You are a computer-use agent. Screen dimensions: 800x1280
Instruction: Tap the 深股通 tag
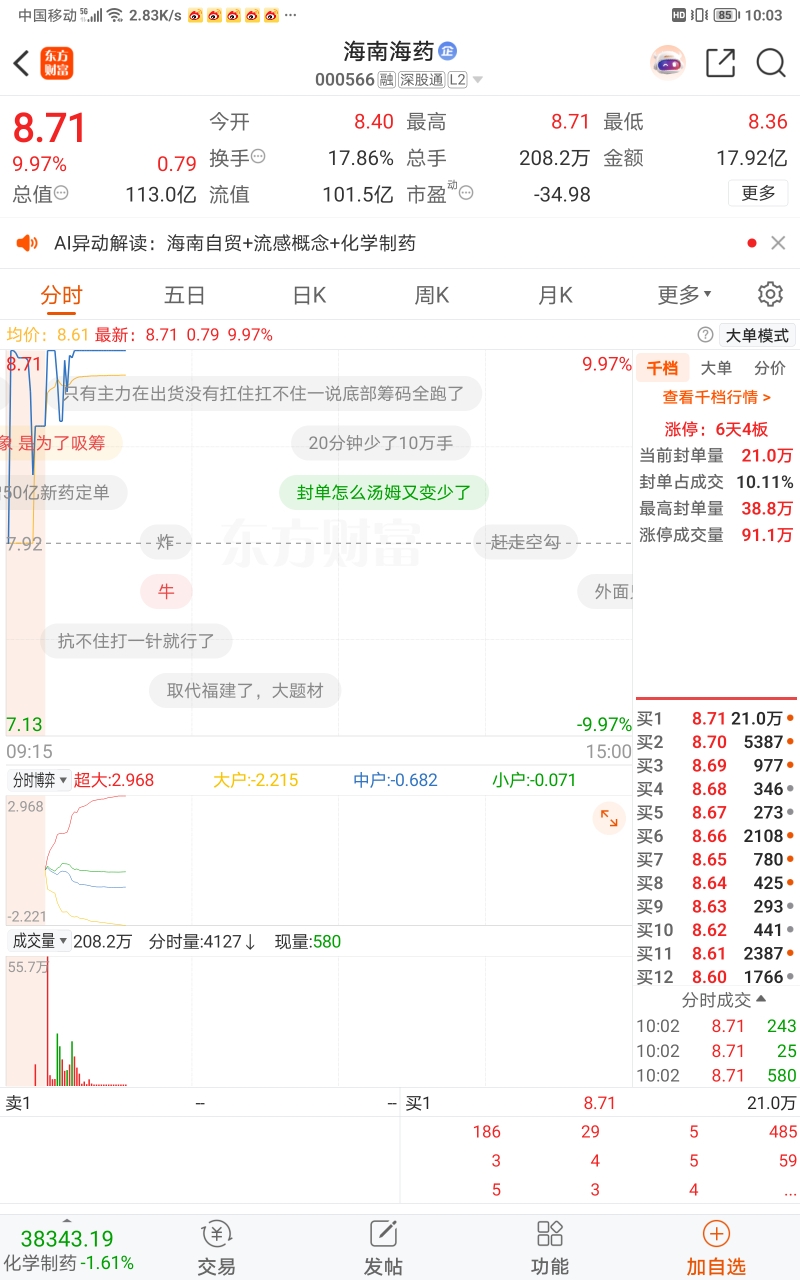421,80
